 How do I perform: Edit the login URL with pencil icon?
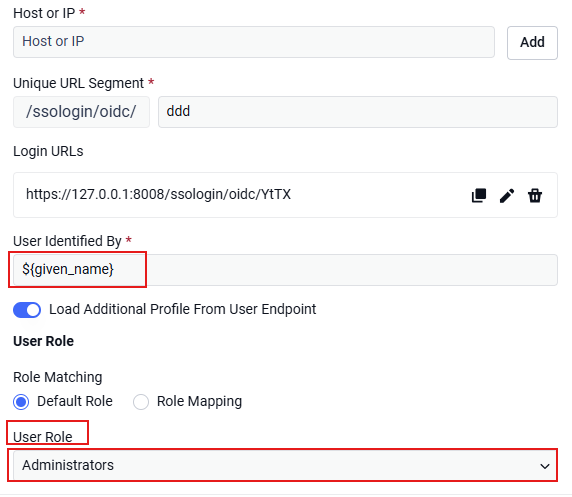click(x=506, y=195)
